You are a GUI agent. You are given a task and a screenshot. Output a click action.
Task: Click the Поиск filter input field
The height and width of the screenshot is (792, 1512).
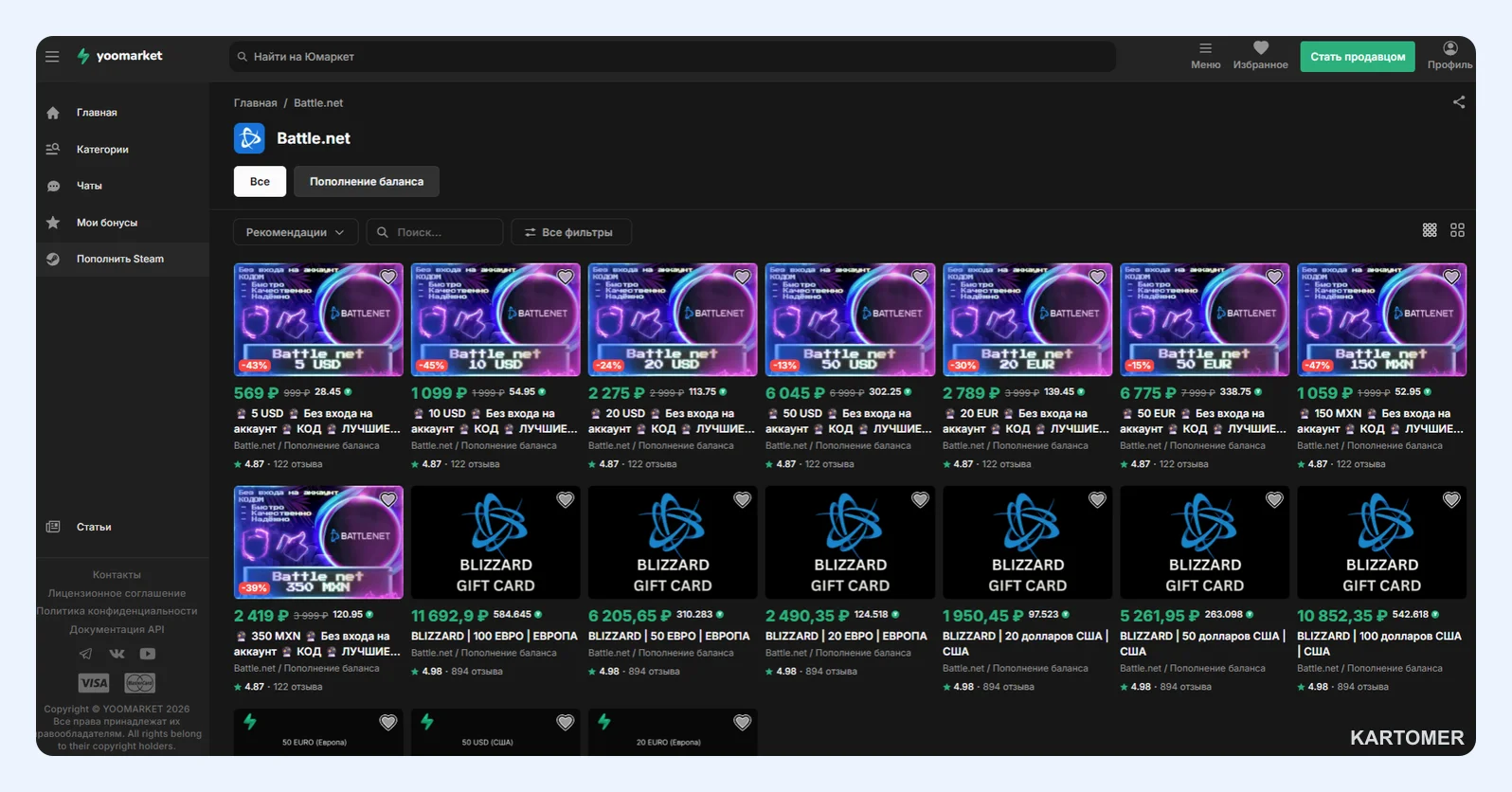[434, 232]
